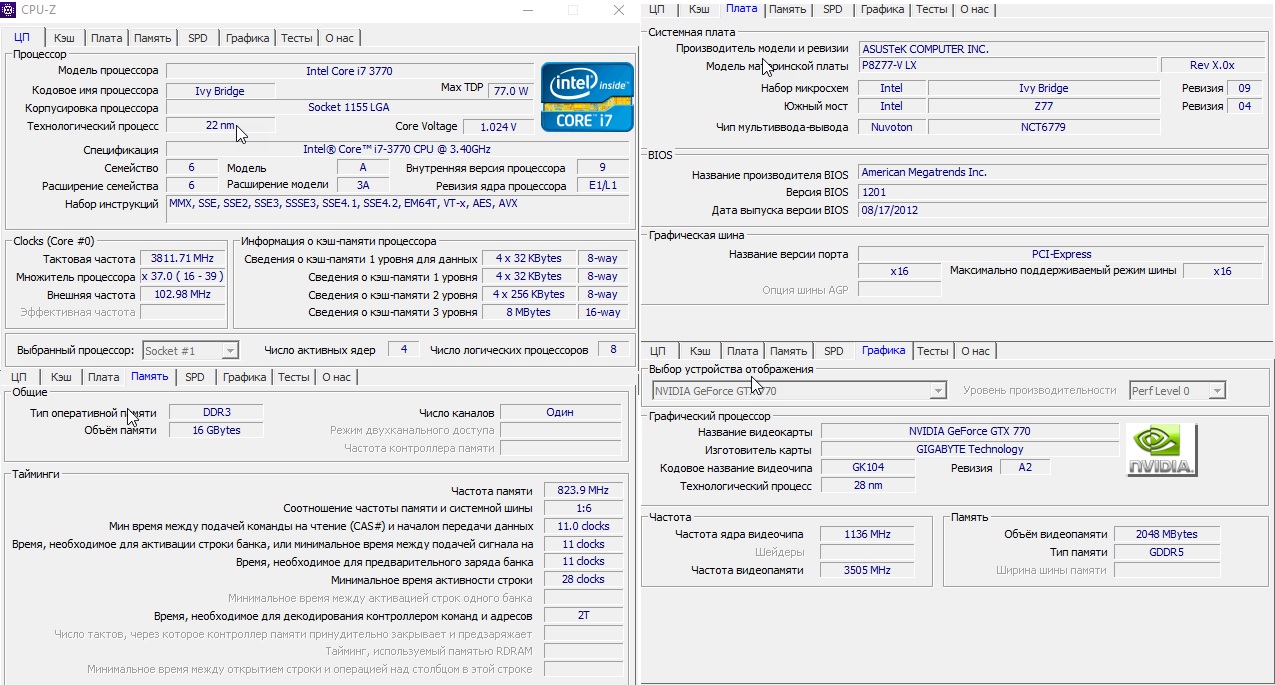
Task: Click the Z77 southbridge value
Action: point(1043,106)
